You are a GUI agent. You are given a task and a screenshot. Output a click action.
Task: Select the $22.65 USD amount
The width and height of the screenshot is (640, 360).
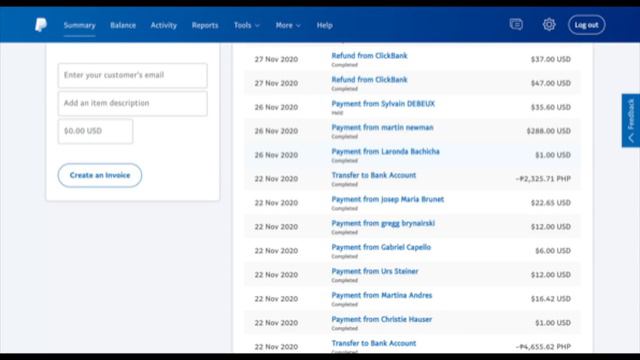click(551, 203)
